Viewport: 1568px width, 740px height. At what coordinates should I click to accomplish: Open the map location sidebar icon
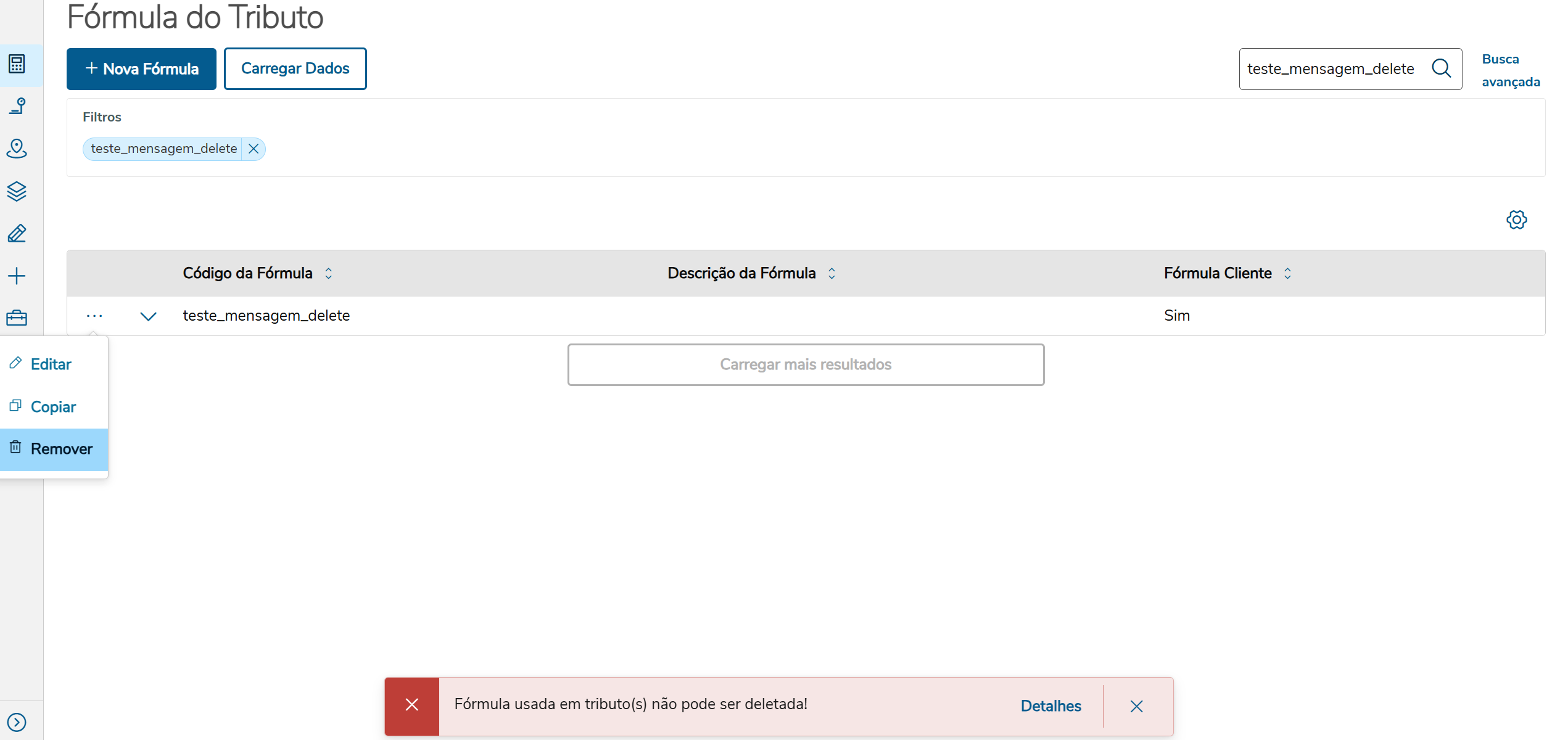17,149
